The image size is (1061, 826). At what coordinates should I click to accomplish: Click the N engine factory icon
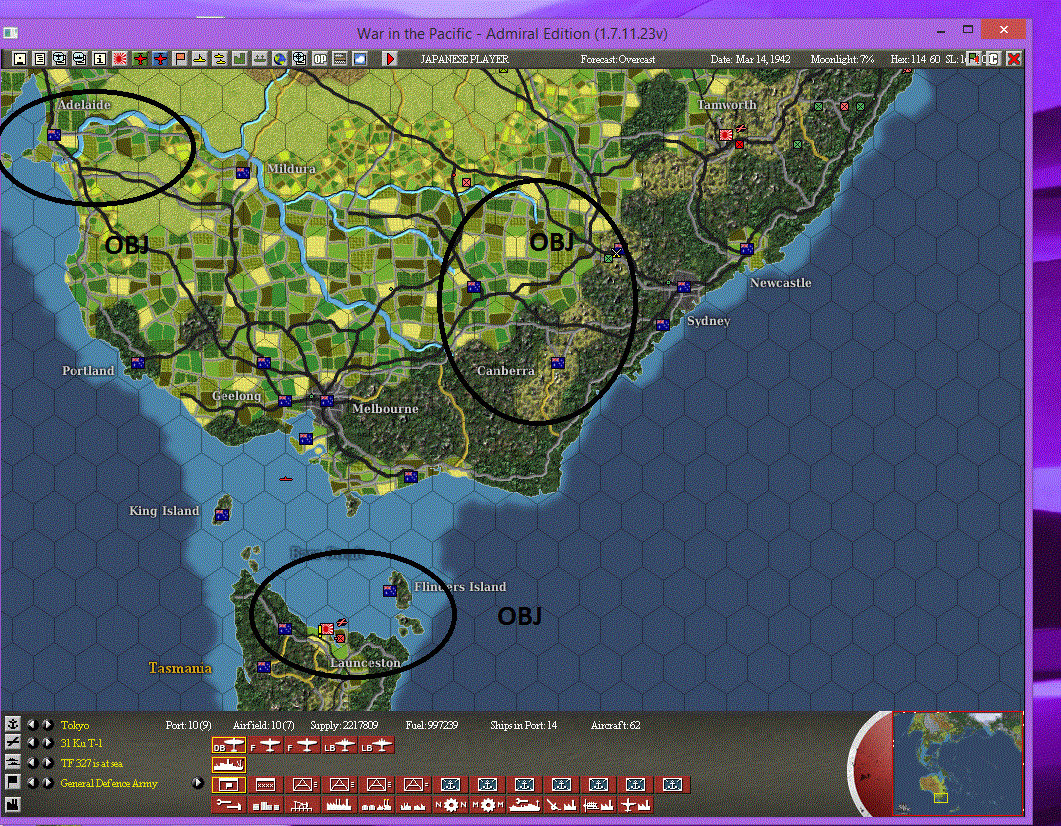(451, 805)
